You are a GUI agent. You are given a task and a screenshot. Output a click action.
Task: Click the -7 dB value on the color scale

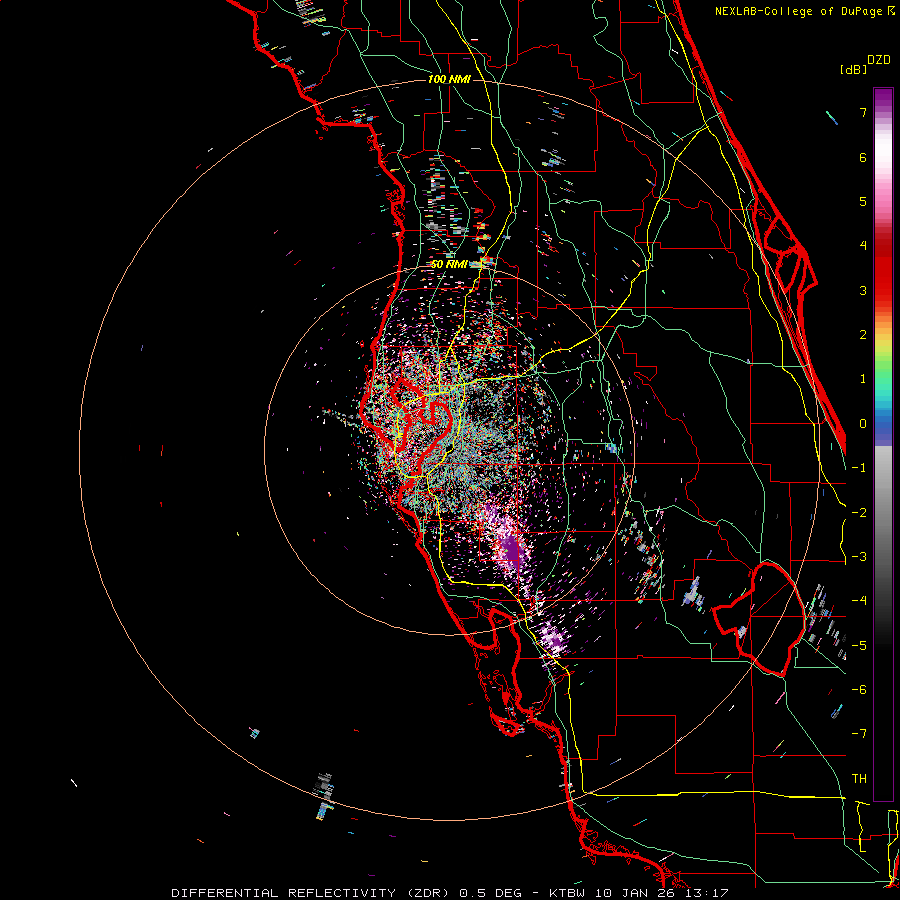pyautogui.click(x=859, y=734)
